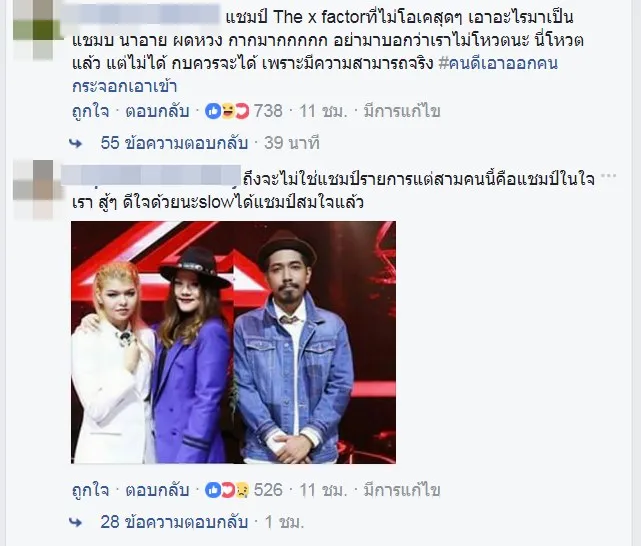The height and width of the screenshot is (546, 641).
Task: Click the reaction emoji icons on first comment
Action: 227,111
